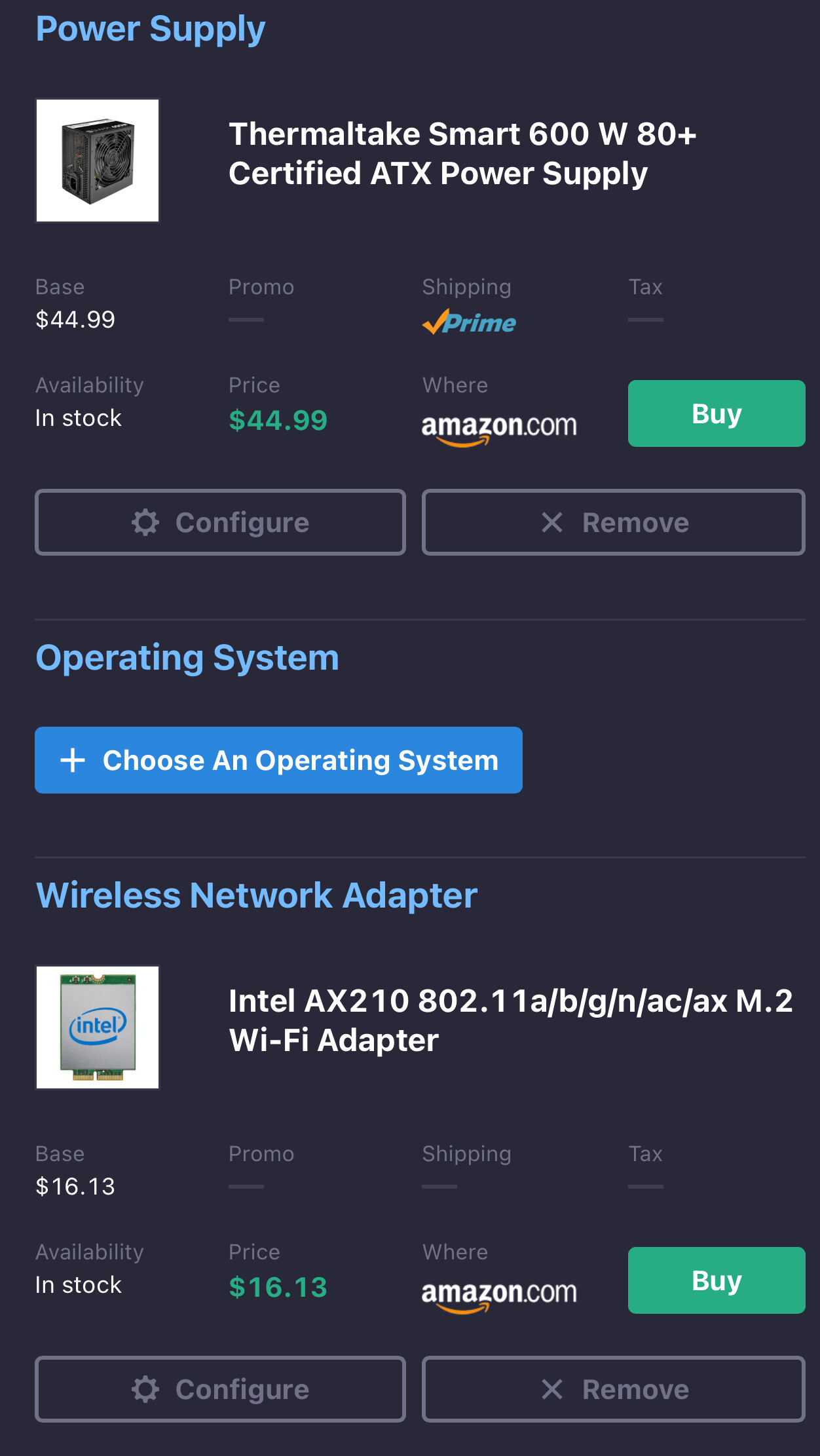Viewport: 820px width, 1456px height.
Task: Open Intel AX210 adapter product thumbnail
Action: [x=98, y=1027]
